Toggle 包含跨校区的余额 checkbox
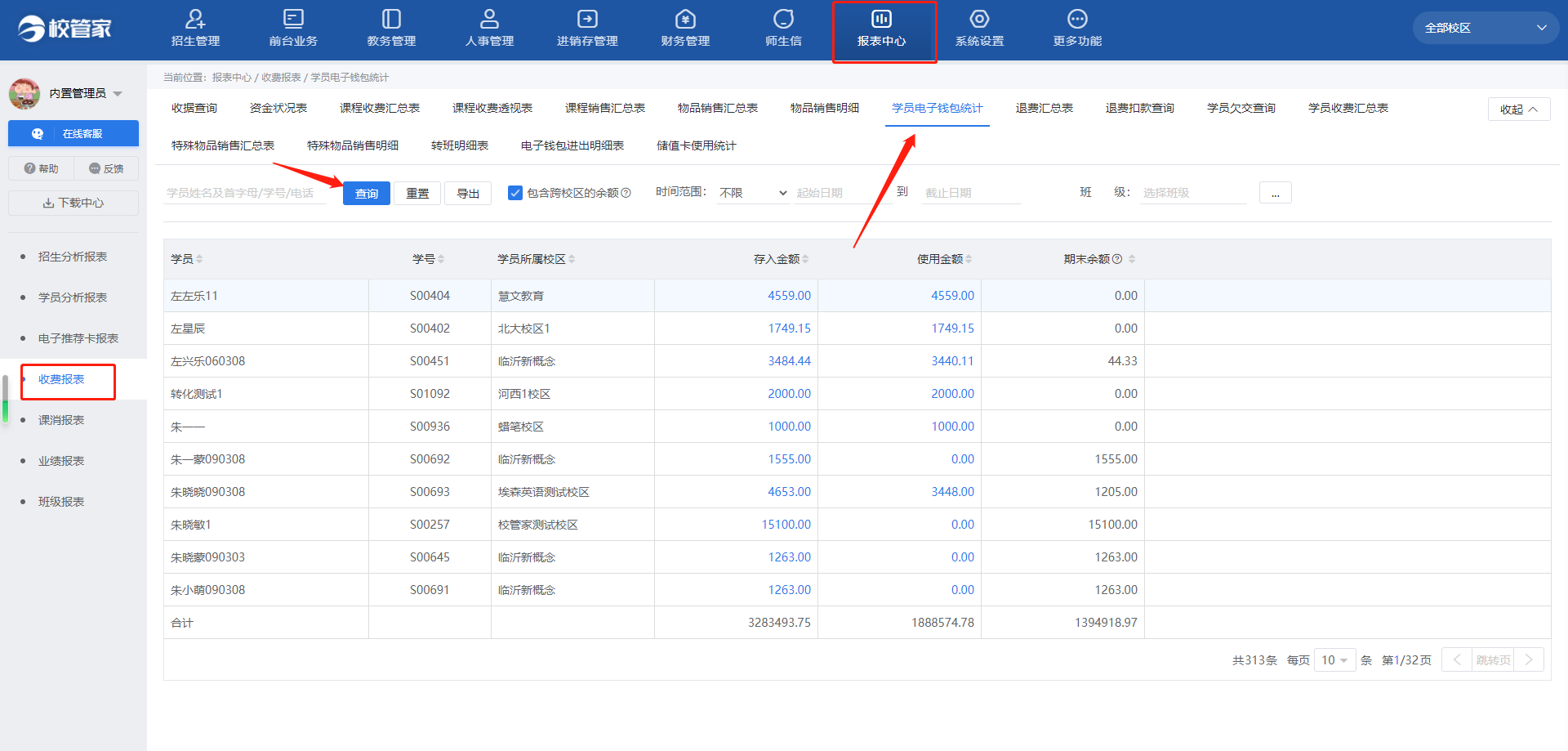This screenshot has width=1568, height=751. click(515, 193)
